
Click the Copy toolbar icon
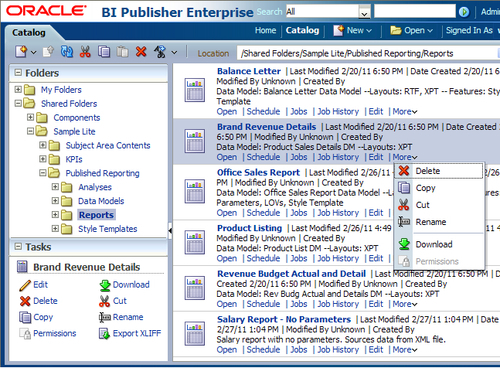tap(104, 52)
